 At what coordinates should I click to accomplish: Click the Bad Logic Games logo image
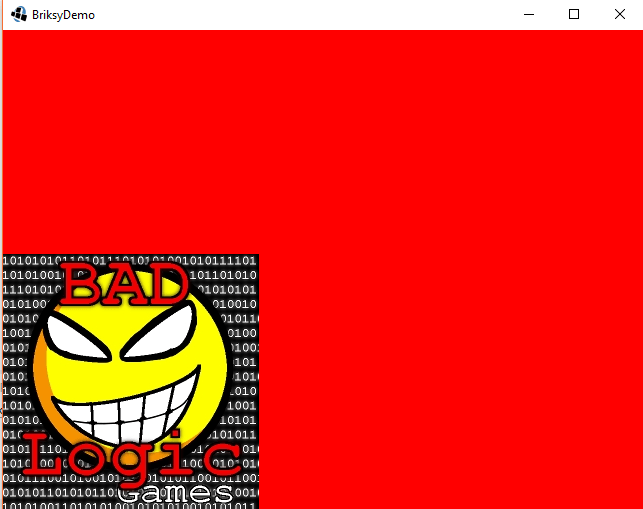click(131, 381)
